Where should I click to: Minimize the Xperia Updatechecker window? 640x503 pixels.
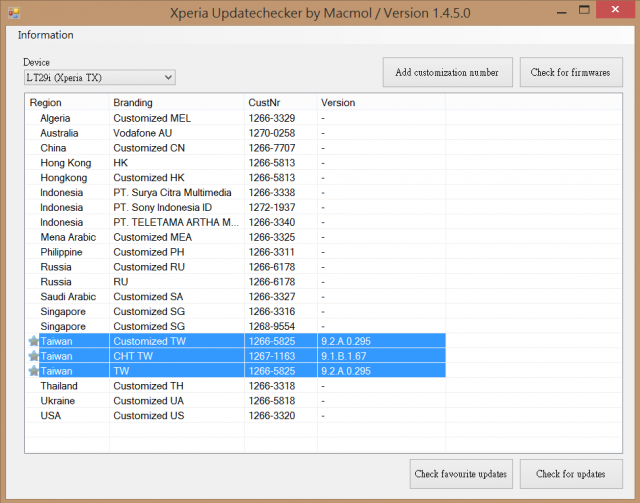click(x=562, y=11)
